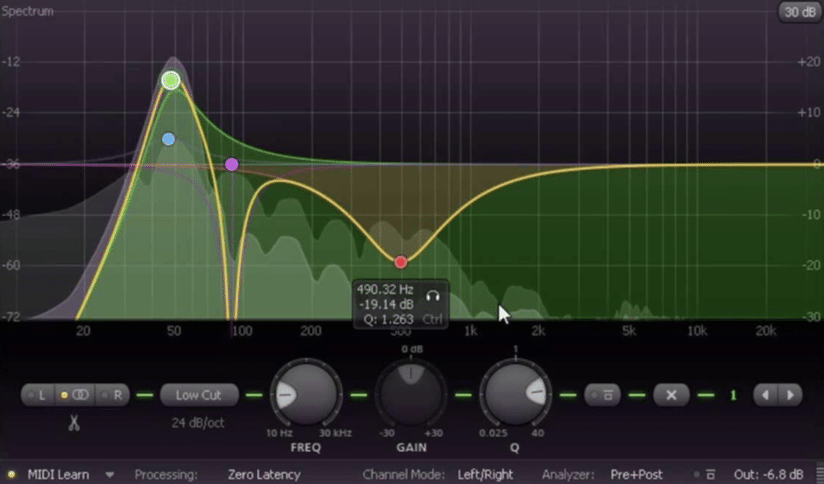Open the Low Cut filter shape menu
This screenshot has height=484, width=824.
tap(199, 395)
